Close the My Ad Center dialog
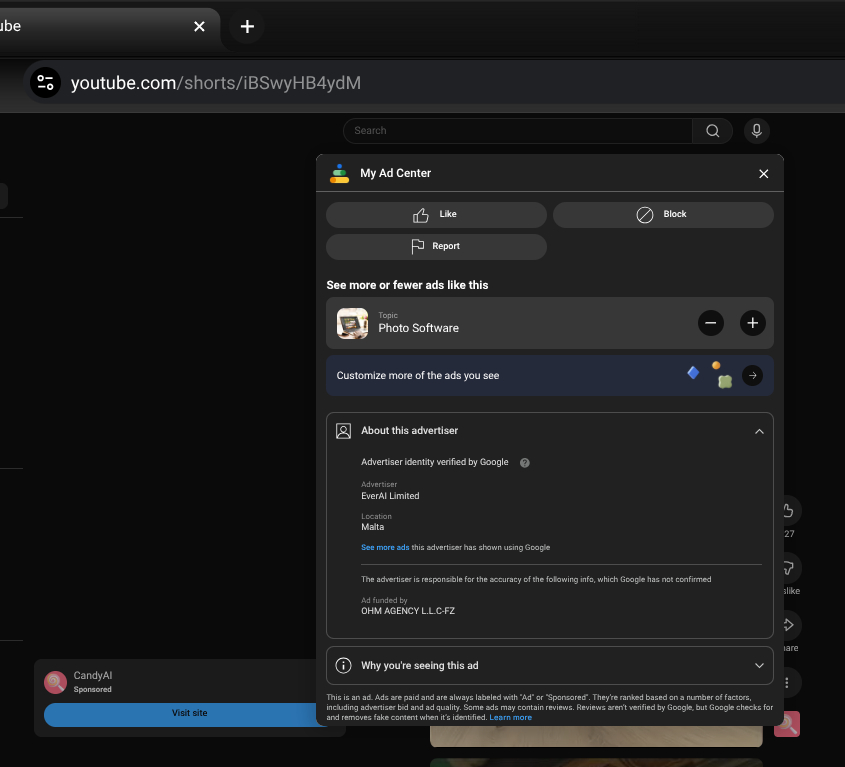The image size is (845, 767). click(x=763, y=174)
